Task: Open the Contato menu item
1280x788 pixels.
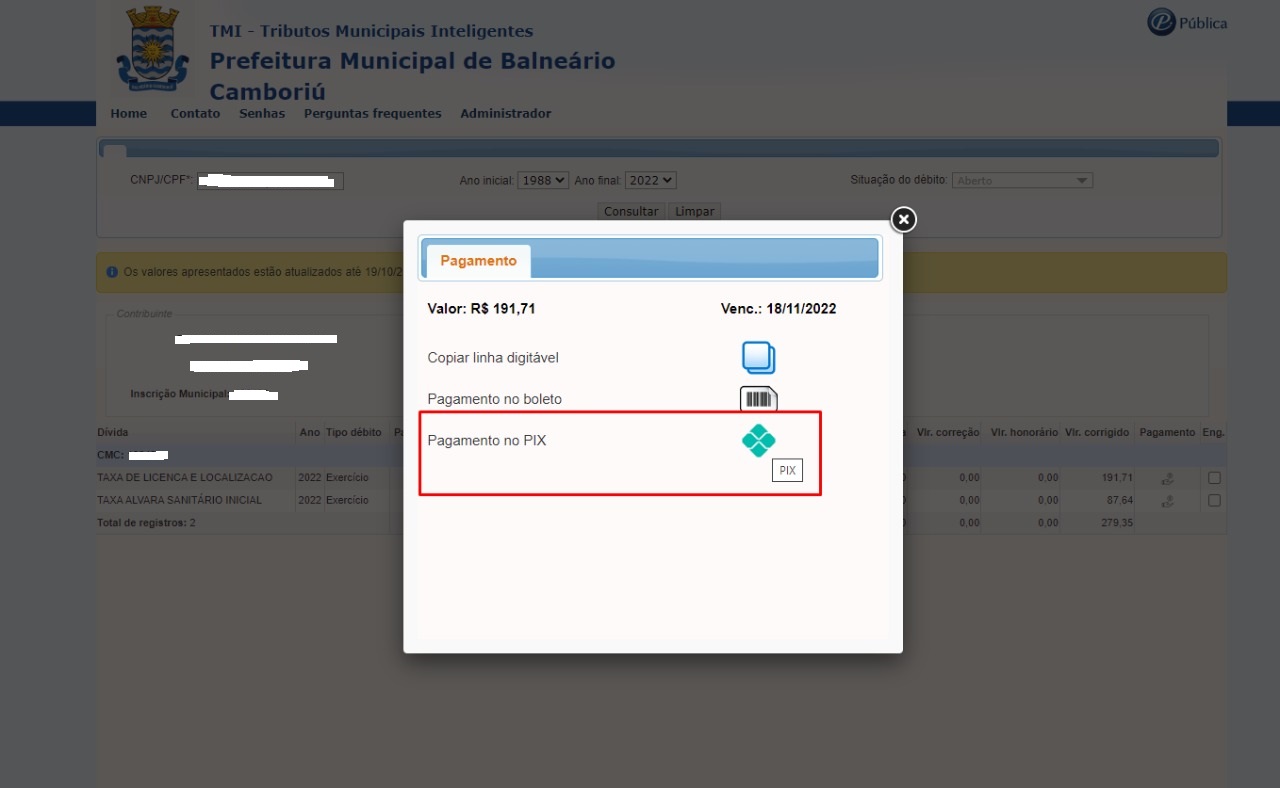Action: 195,114
